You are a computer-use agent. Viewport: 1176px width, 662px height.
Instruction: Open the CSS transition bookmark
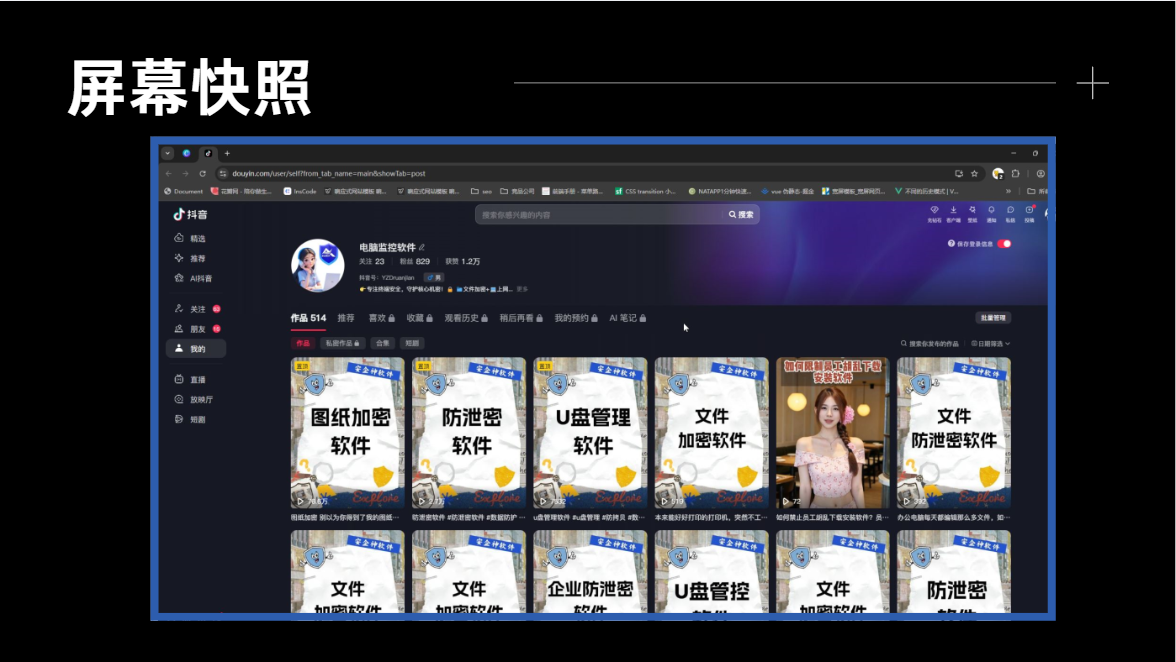tap(645, 191)
